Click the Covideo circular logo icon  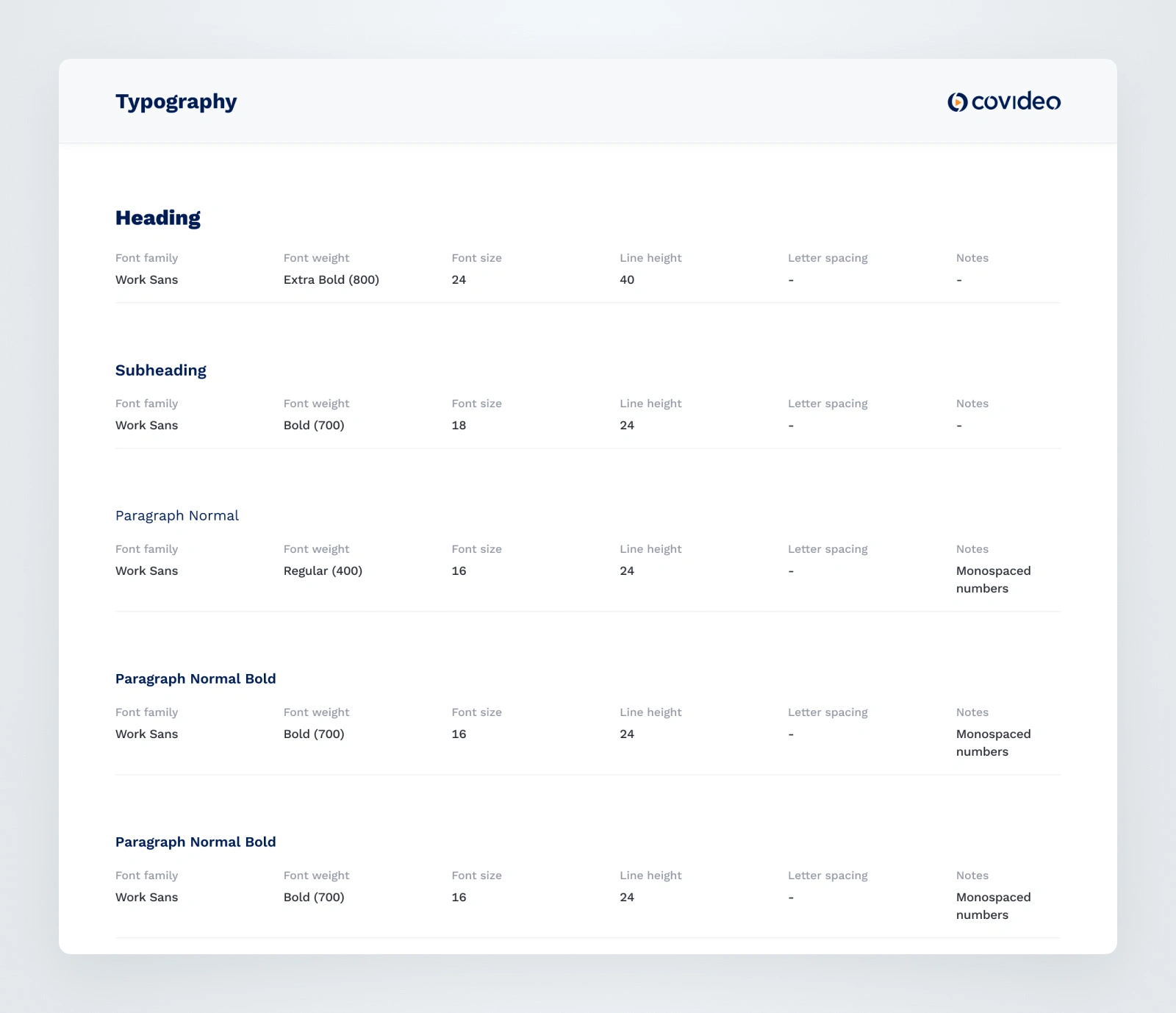pyautogui.click(x=957, y=102)
